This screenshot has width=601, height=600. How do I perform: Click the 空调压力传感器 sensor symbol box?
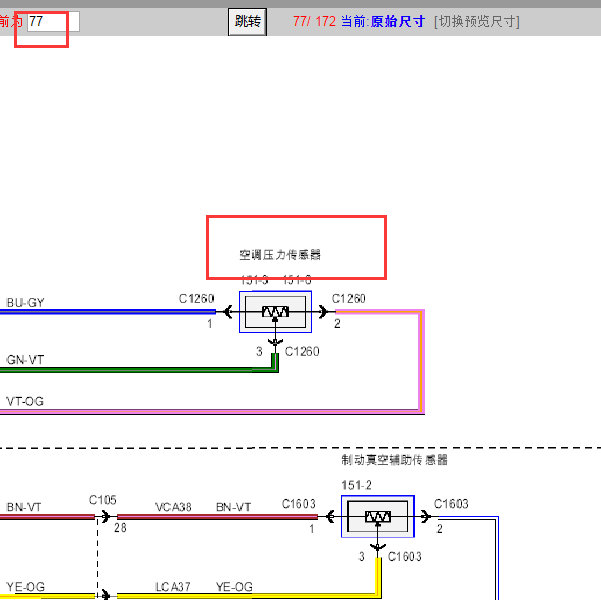click(275, 312)
